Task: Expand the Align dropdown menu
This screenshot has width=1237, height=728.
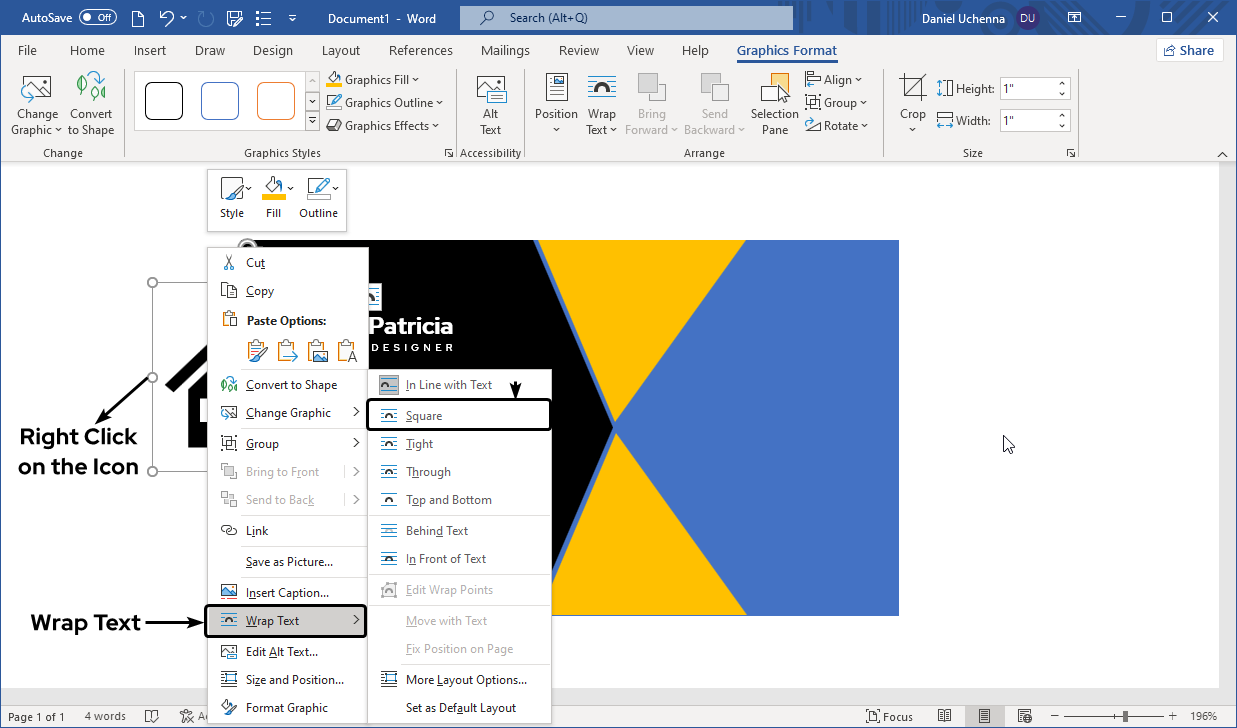Action: click(x=836, y=80)
